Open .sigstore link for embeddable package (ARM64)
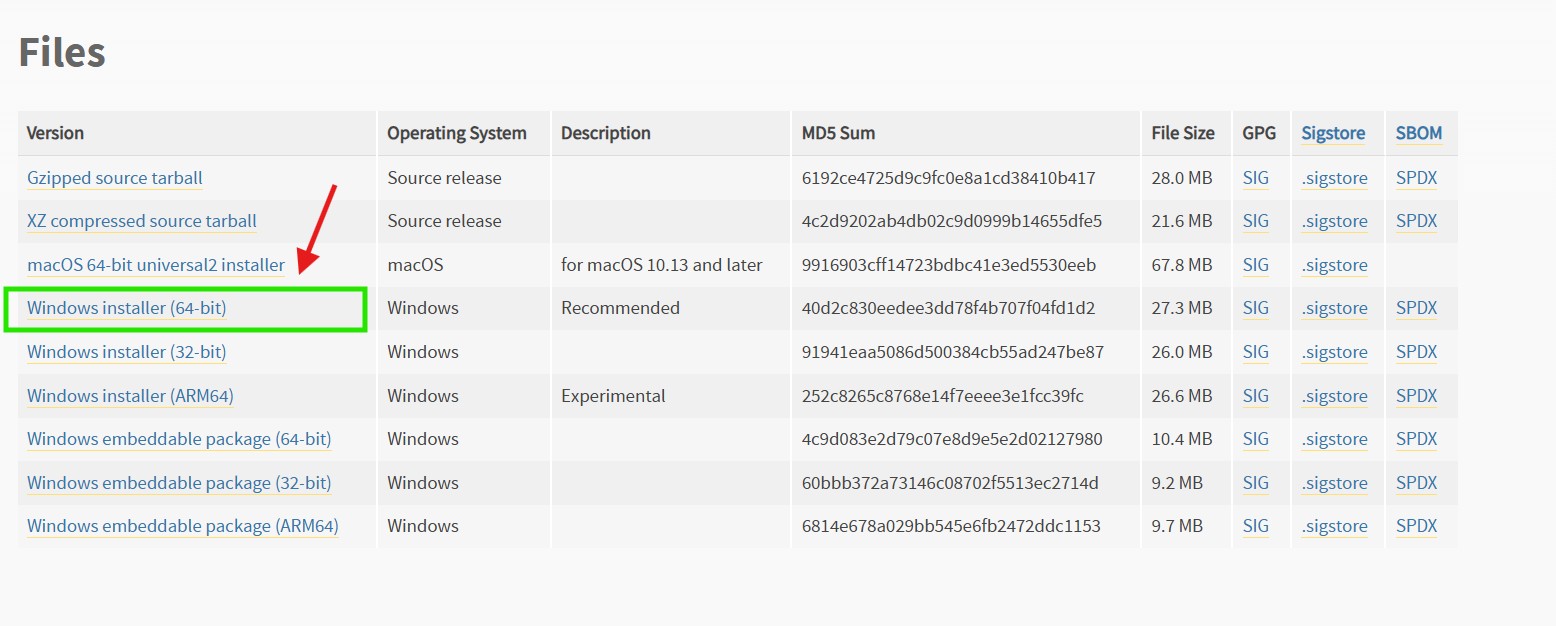1556x626 pixels. [1335, 526]
